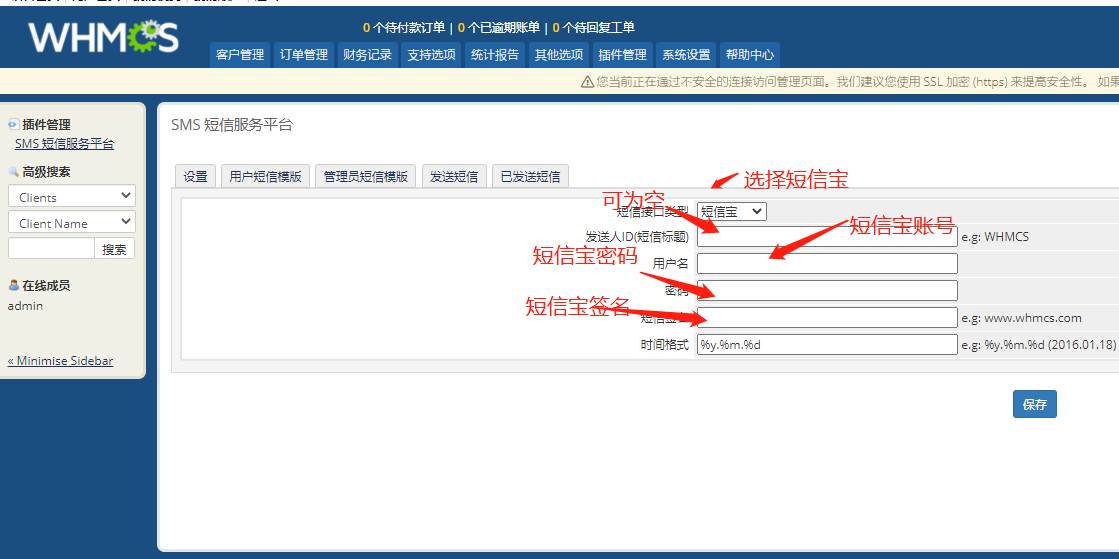Screen dimensions: 1119x559
Task: Open the 客户管理 menu
Action: [x=240, y=55]
